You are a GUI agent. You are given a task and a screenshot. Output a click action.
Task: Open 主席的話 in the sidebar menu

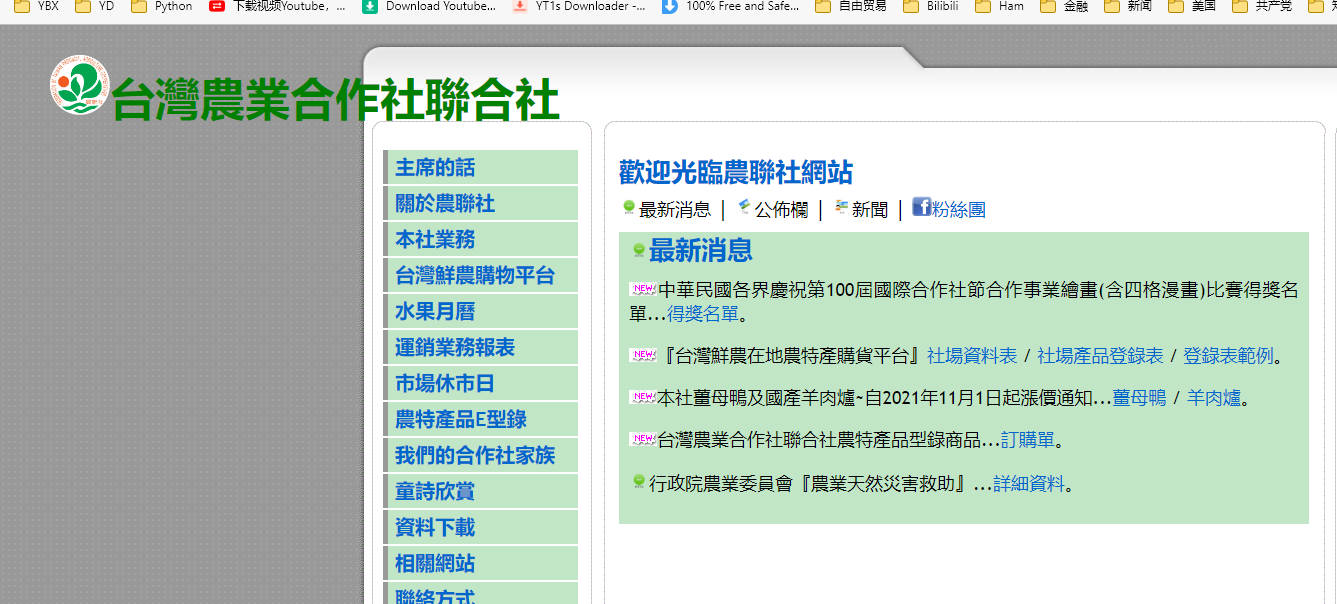(x=435, y=168)
